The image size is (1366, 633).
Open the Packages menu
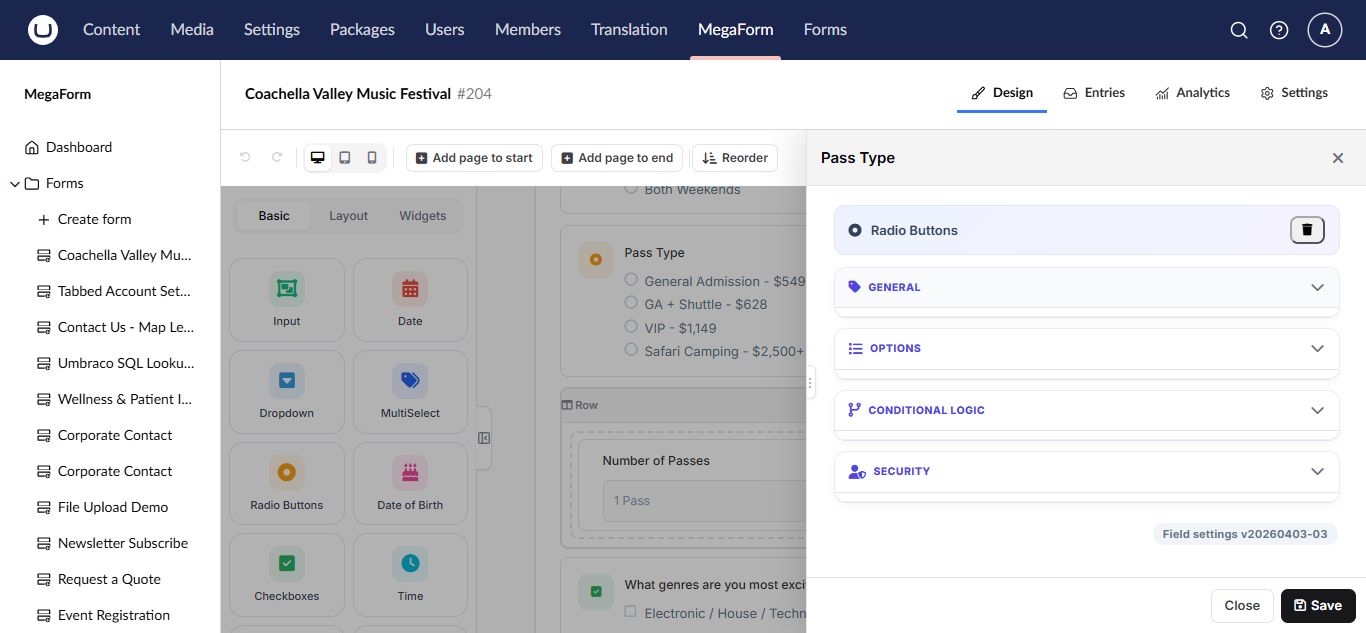(x=362, y=30)
